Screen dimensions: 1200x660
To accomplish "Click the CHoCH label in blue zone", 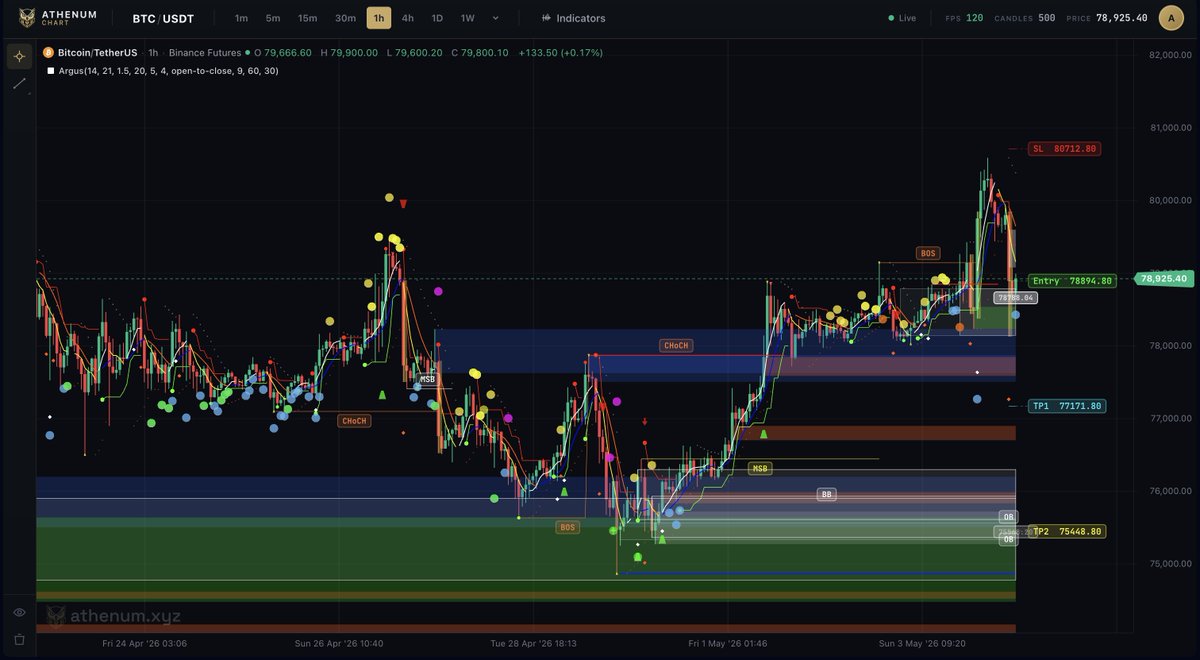I will point(677,345).
